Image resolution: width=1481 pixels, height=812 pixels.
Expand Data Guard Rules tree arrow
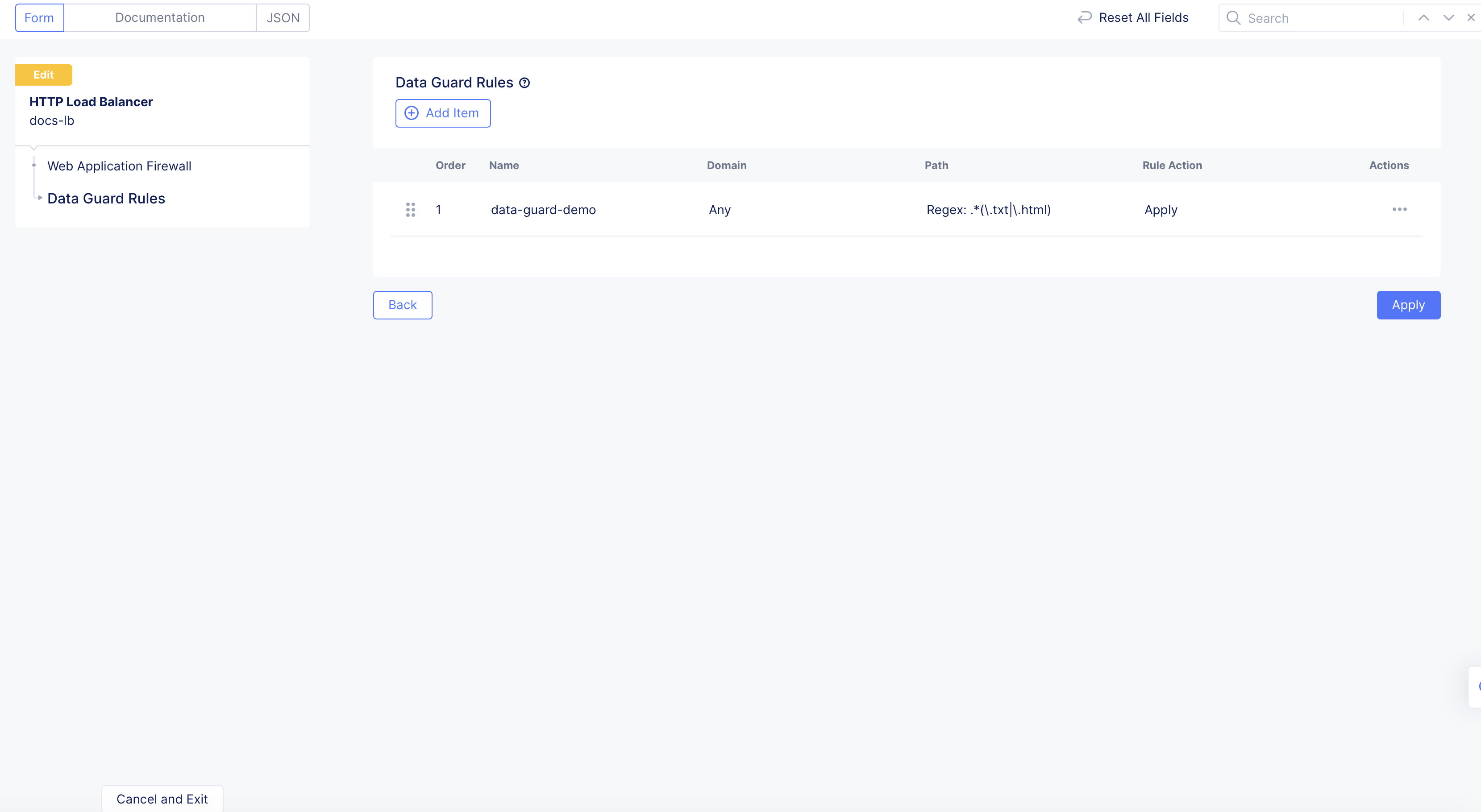pyautogui.click(x=40, y=198)
